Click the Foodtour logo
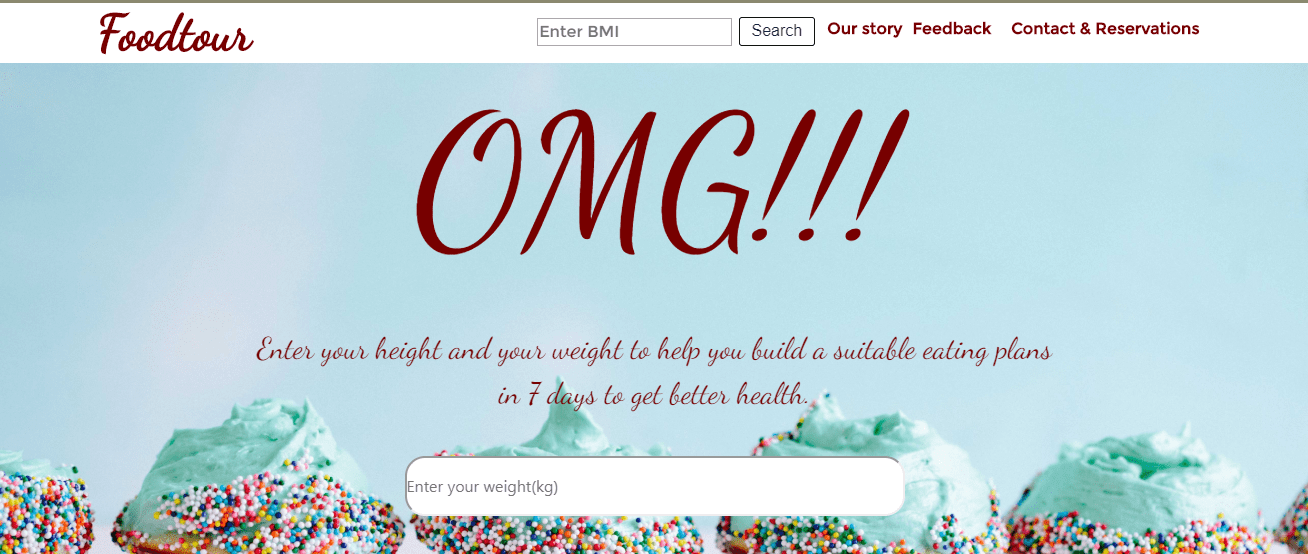 [176, 33]
